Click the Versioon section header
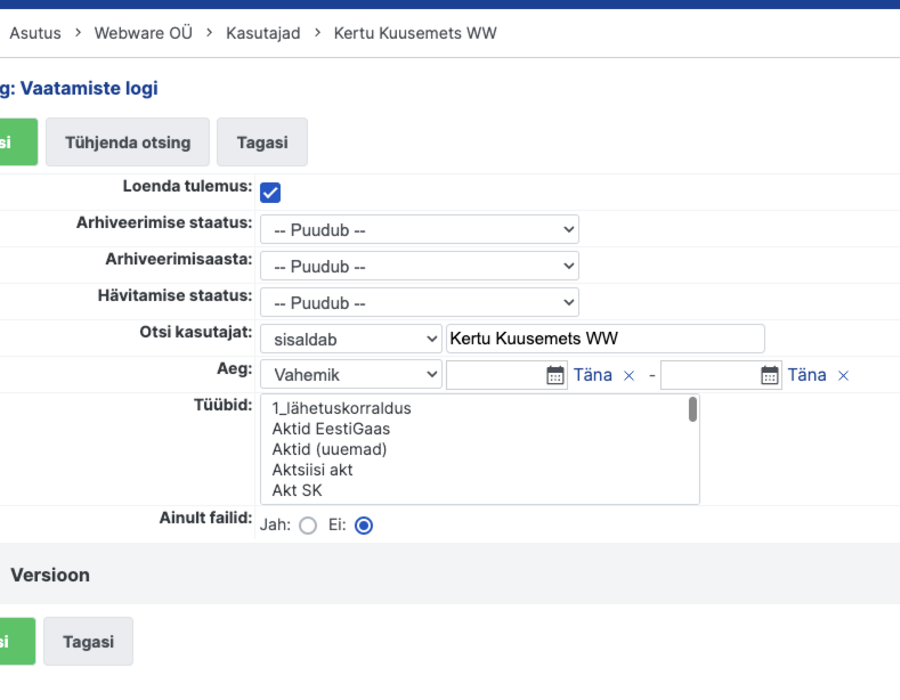Viewport: 900px width, 700px height. click(450, 574)
